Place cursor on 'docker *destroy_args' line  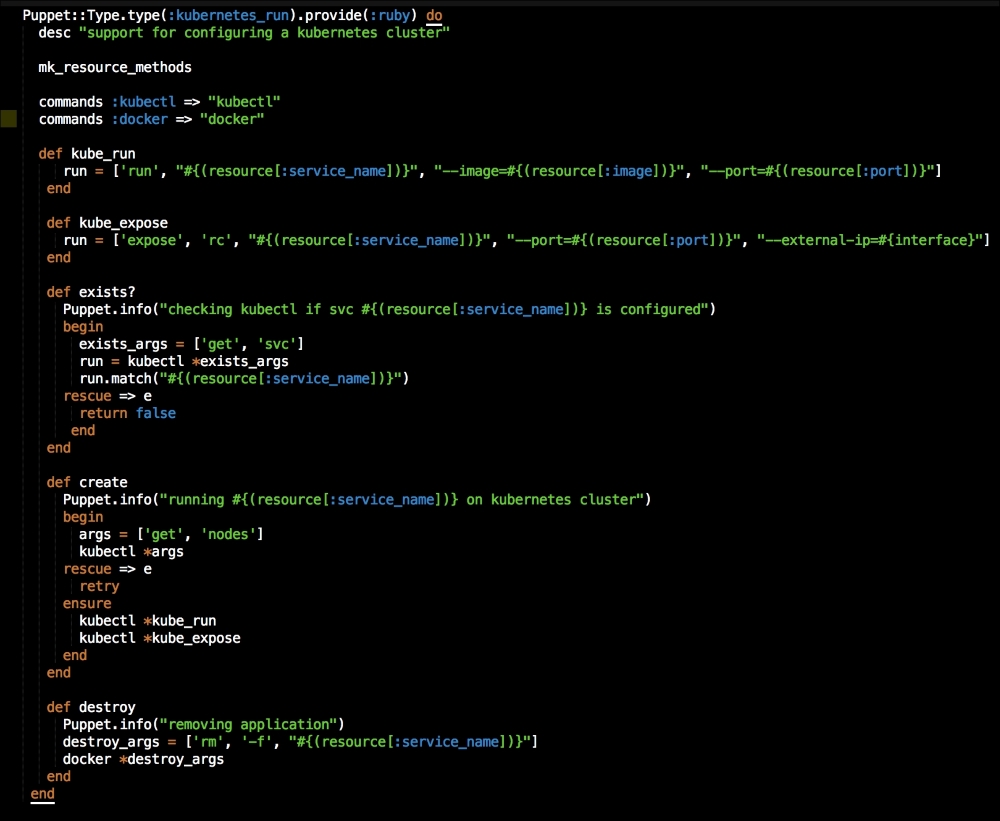(x=143, y=759)
